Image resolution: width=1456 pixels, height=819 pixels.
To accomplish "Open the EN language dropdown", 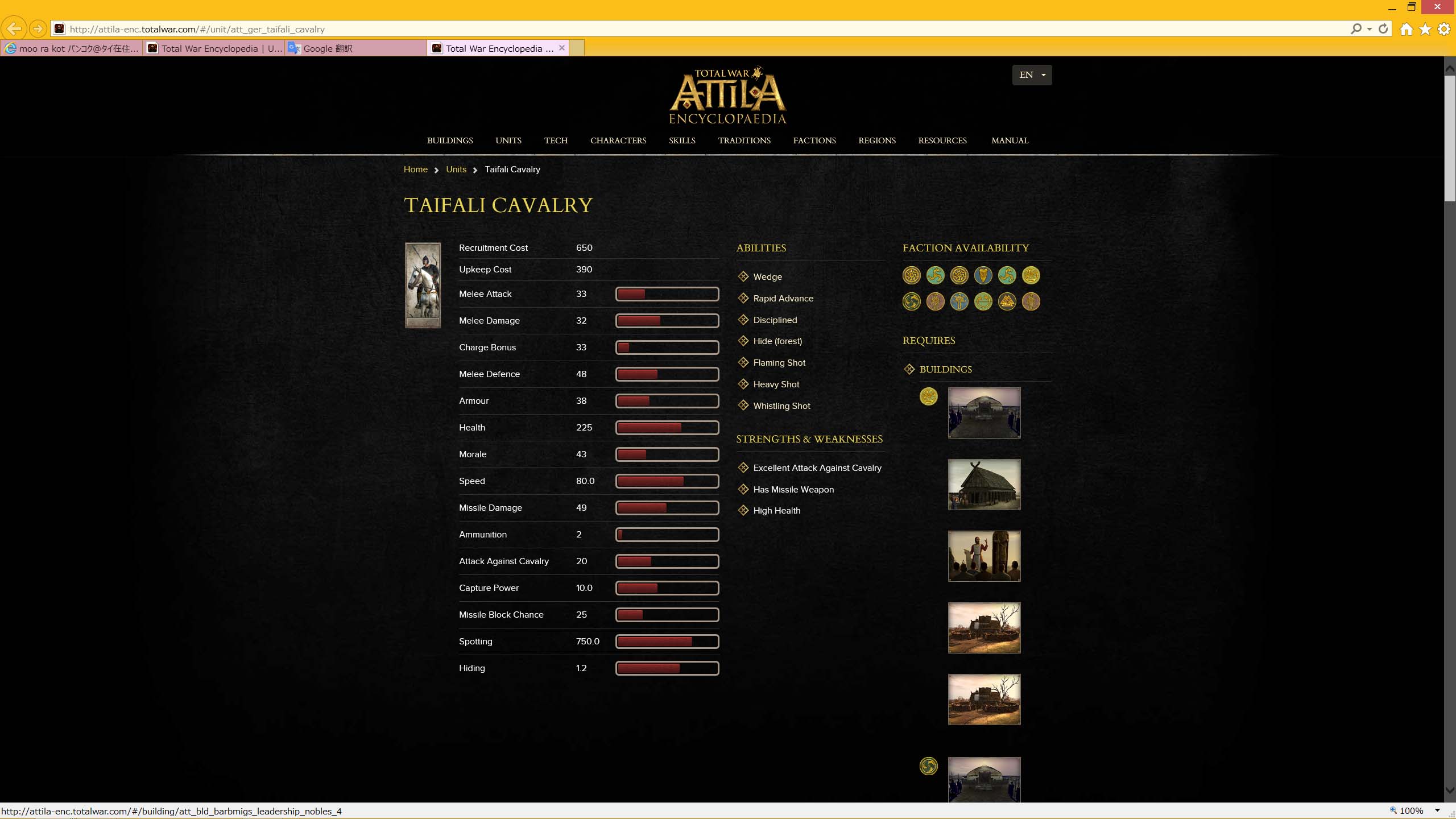I will (x=1032, y=75).
